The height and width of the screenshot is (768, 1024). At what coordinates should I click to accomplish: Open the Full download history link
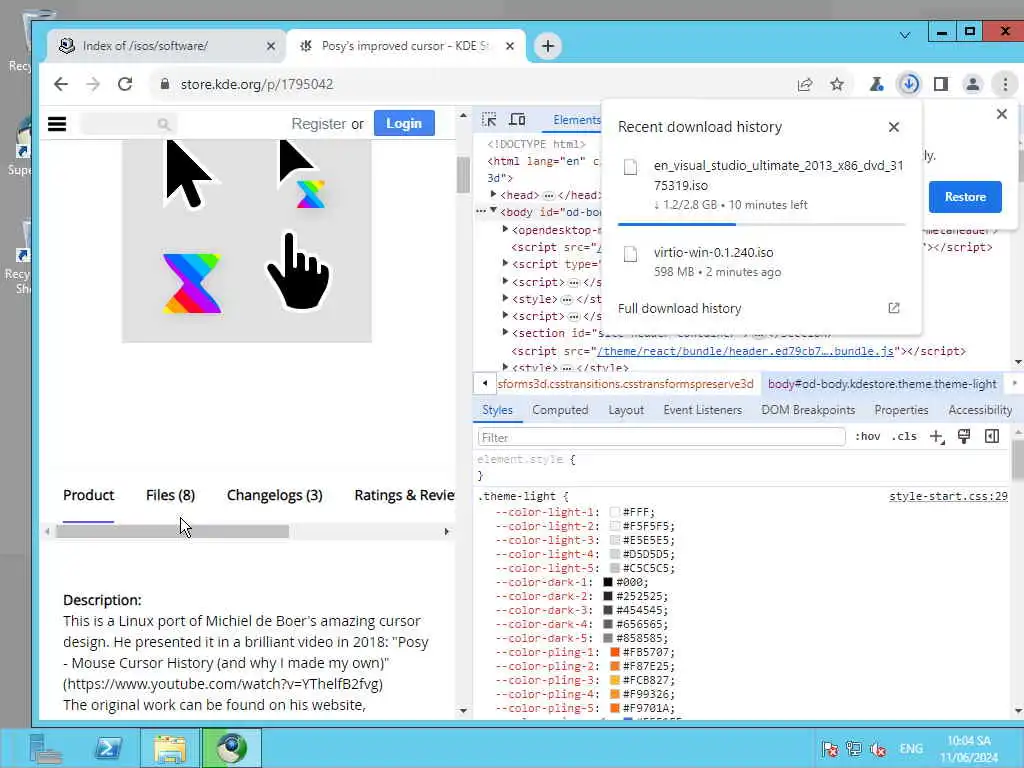pos(680,308)
